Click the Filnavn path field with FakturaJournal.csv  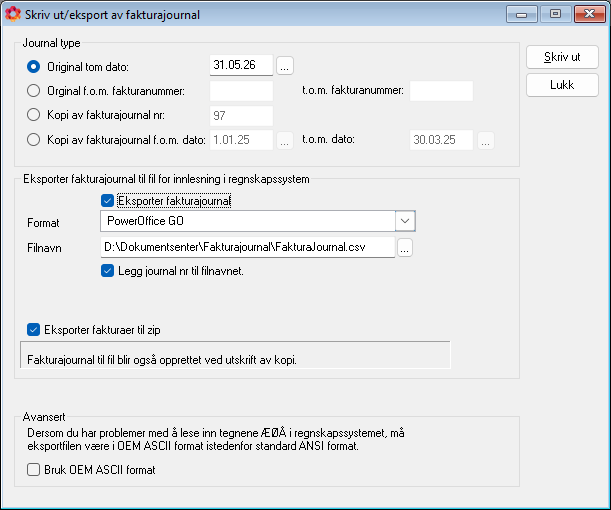click(248, 247)
